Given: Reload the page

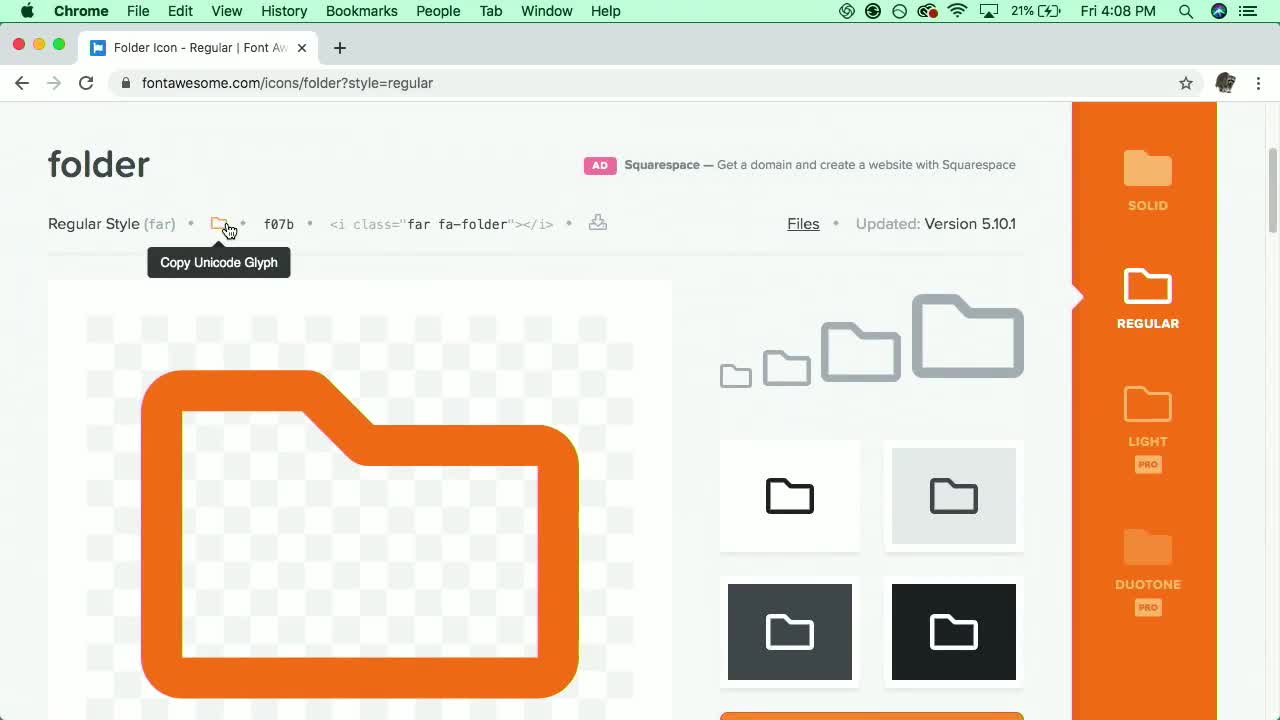Looking at the screenshot, I should 86,83.
